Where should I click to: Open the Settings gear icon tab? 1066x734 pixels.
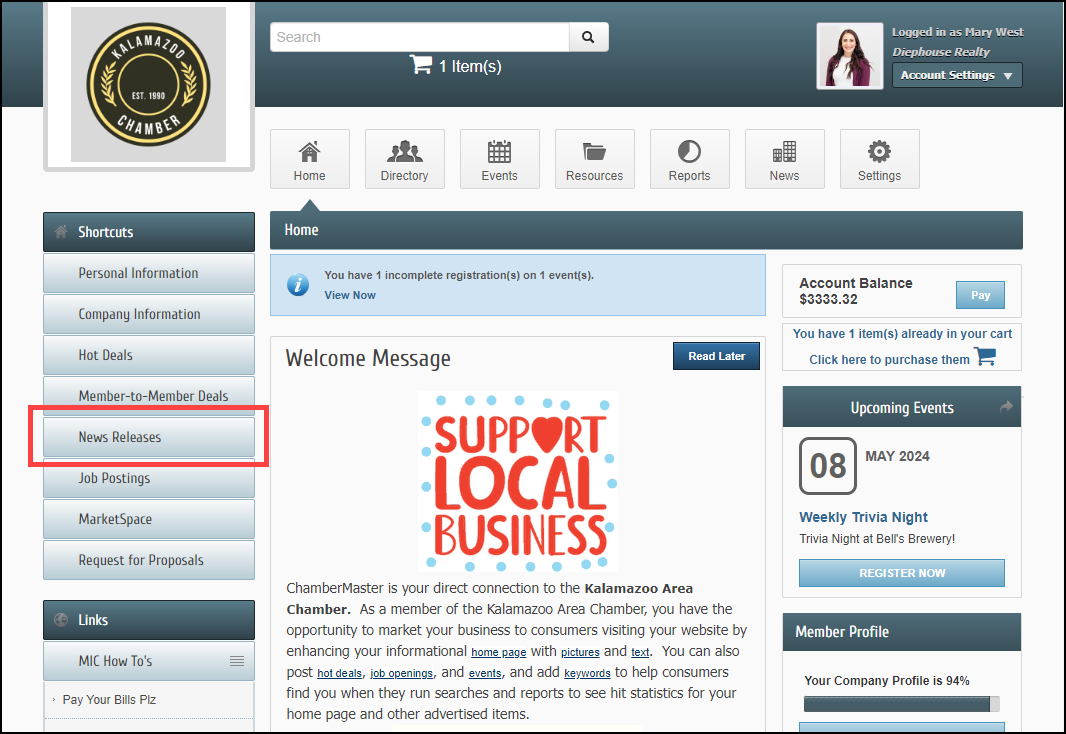tap(880, 159)
